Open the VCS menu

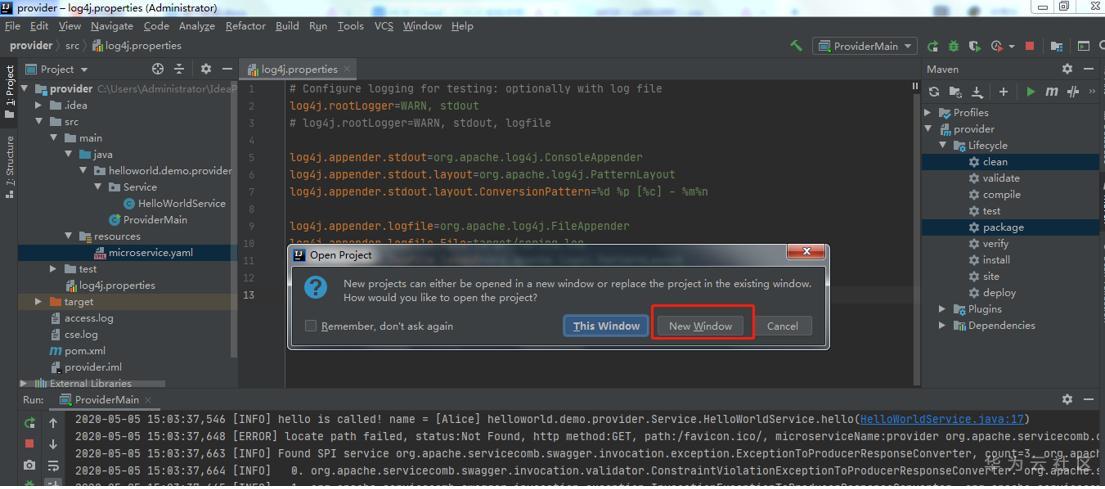click(x=383, y=26)
